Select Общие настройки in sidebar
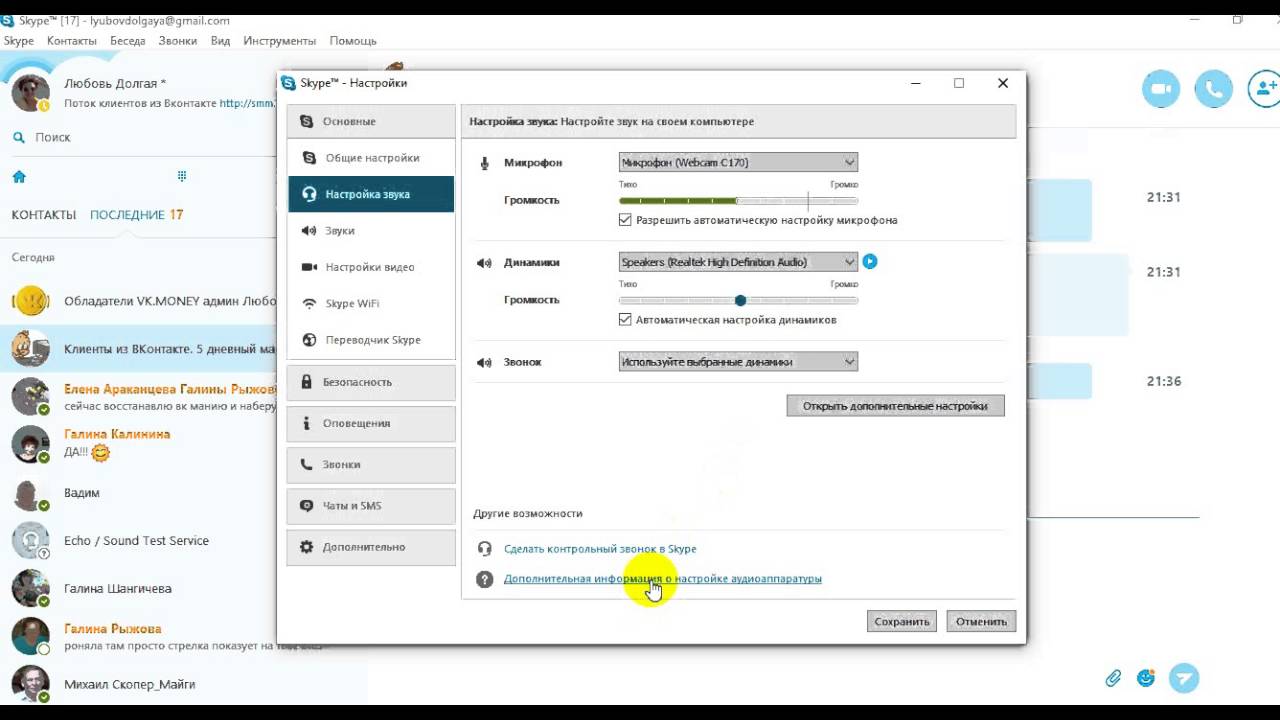Viewport: 1280px width, 720px height. (371, 158)
